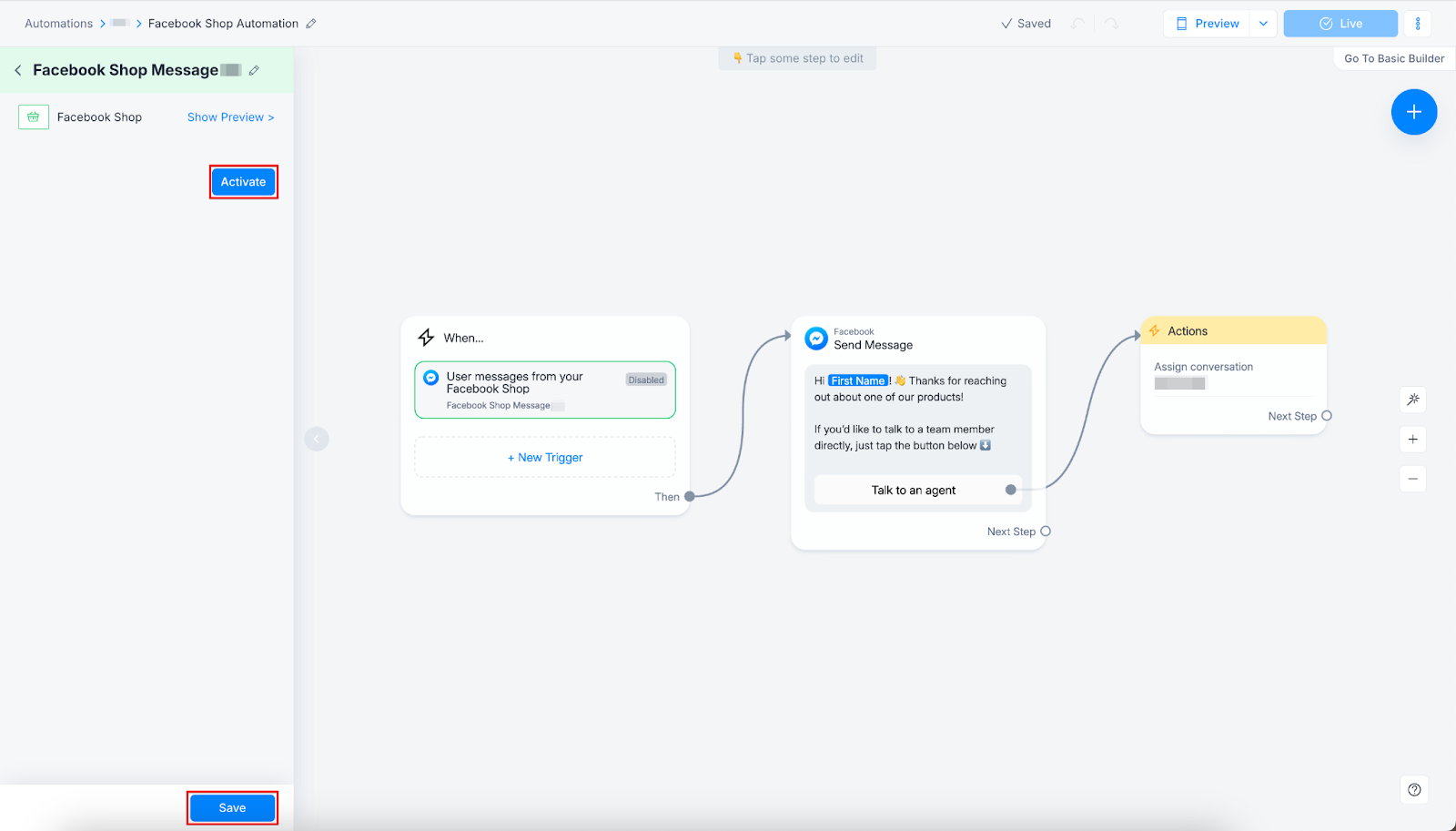This screenshot has height=831, width=1456.
Task: Click the Disabled status badge
Action: (x=646, y=380)
